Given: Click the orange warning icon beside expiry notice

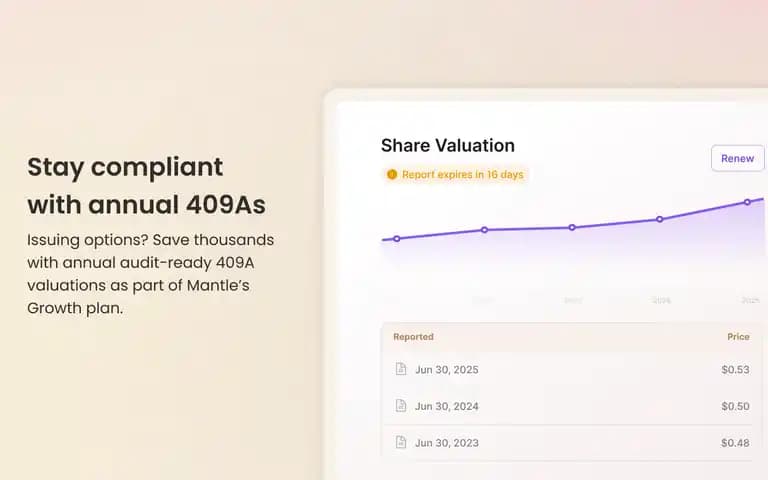Looking at the screenshot, I should coord(392,174).
